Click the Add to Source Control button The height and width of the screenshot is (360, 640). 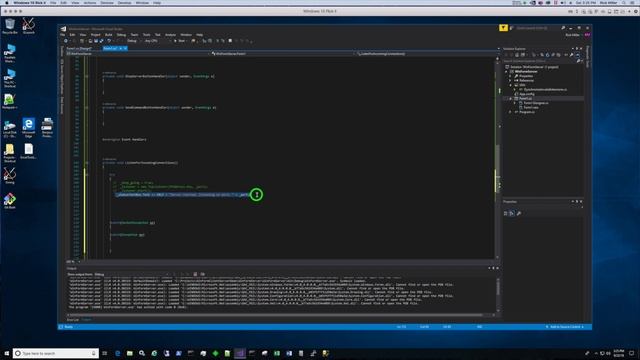coord(566,327)
